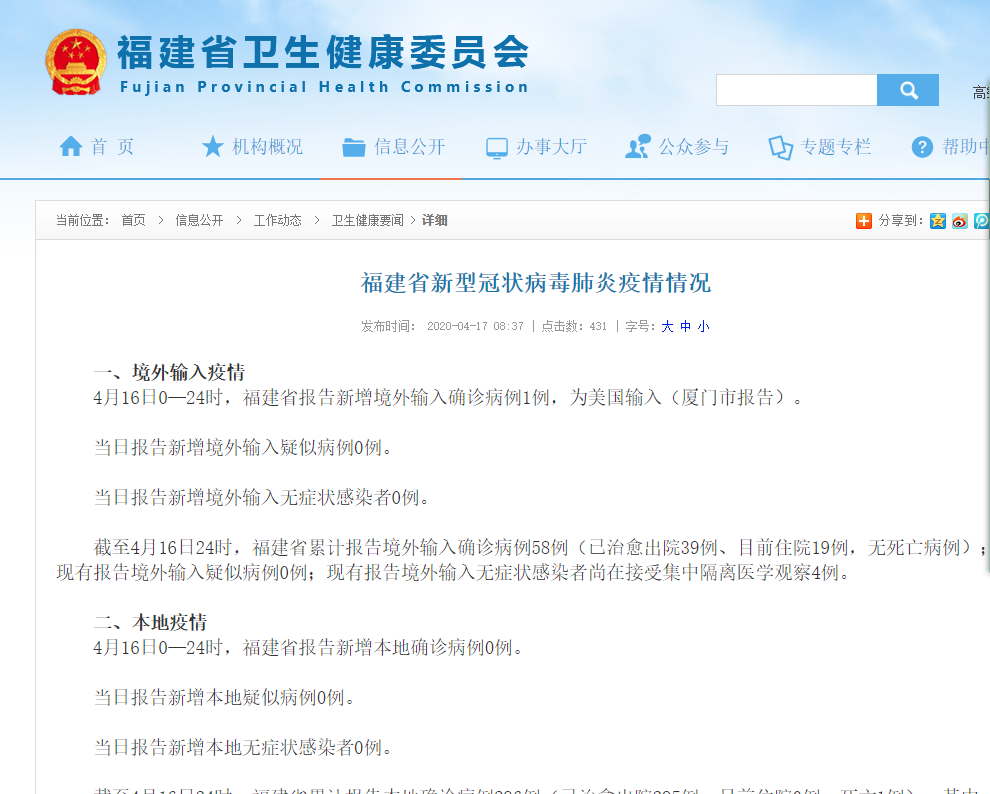Share article via Sina Weibo icon
The height and width of the screenshot is (794, 990).
click(x=960, y=221)
